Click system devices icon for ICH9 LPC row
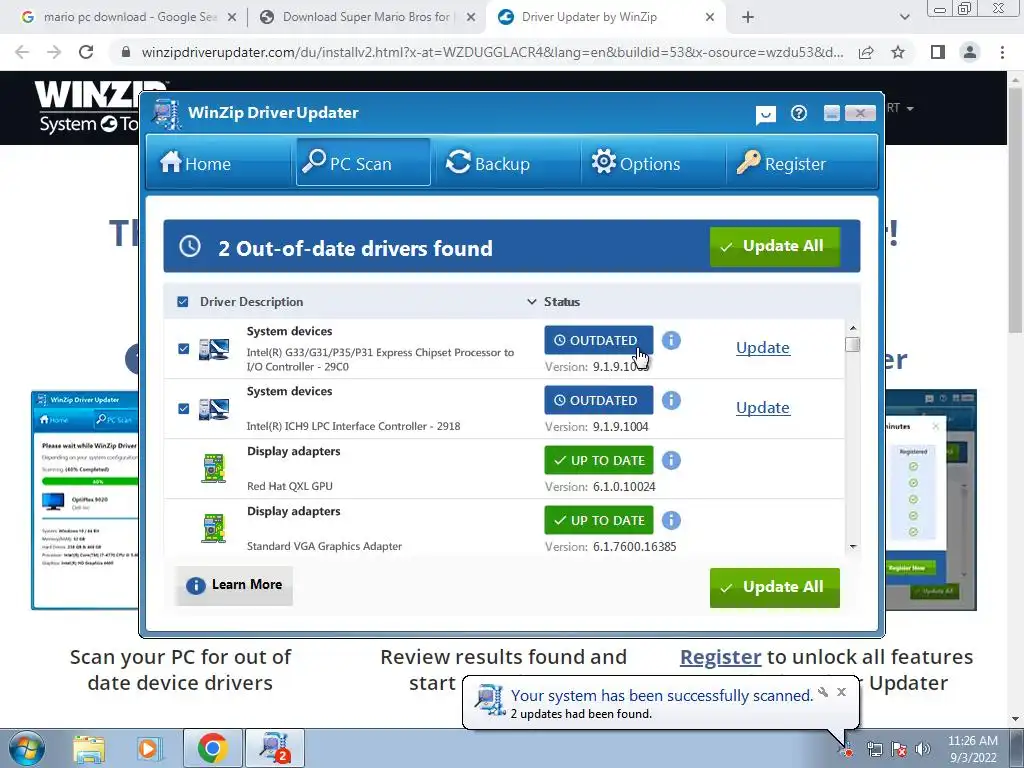1024x768 pixels. click(x=214, y=409)
